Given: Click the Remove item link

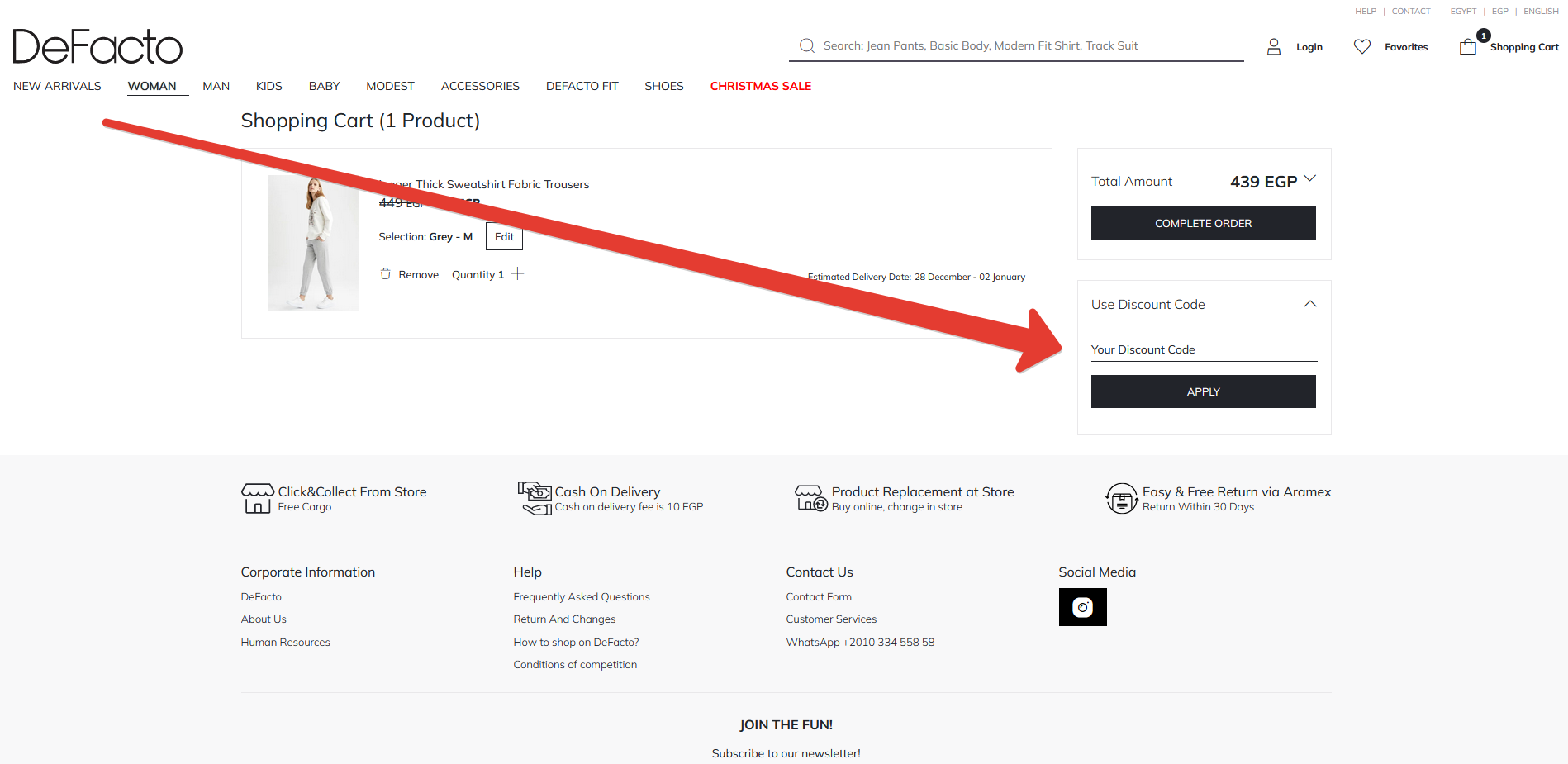Looking at the screenshot, I should tap(418, 275).
